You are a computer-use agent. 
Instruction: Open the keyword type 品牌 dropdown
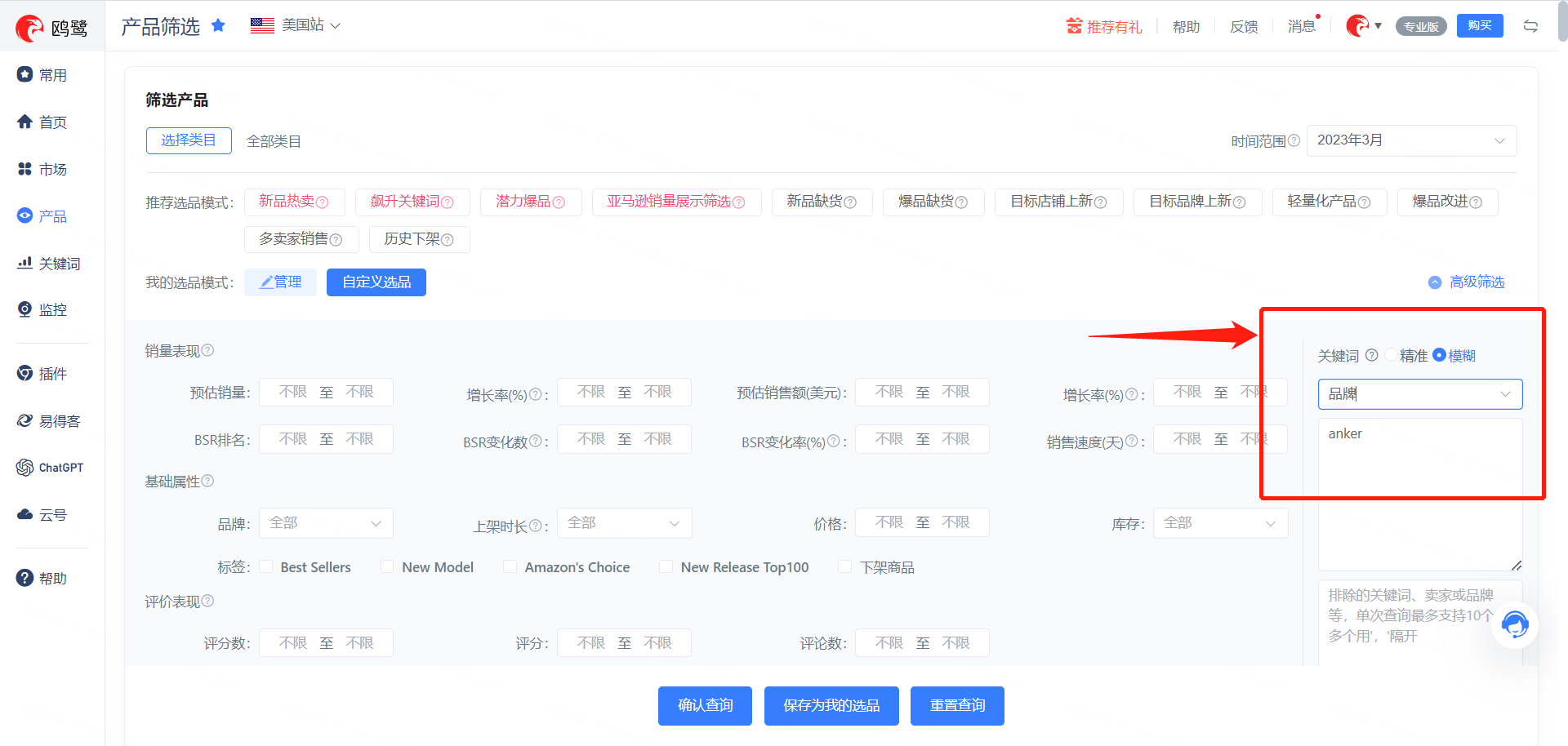[1420, 394]
